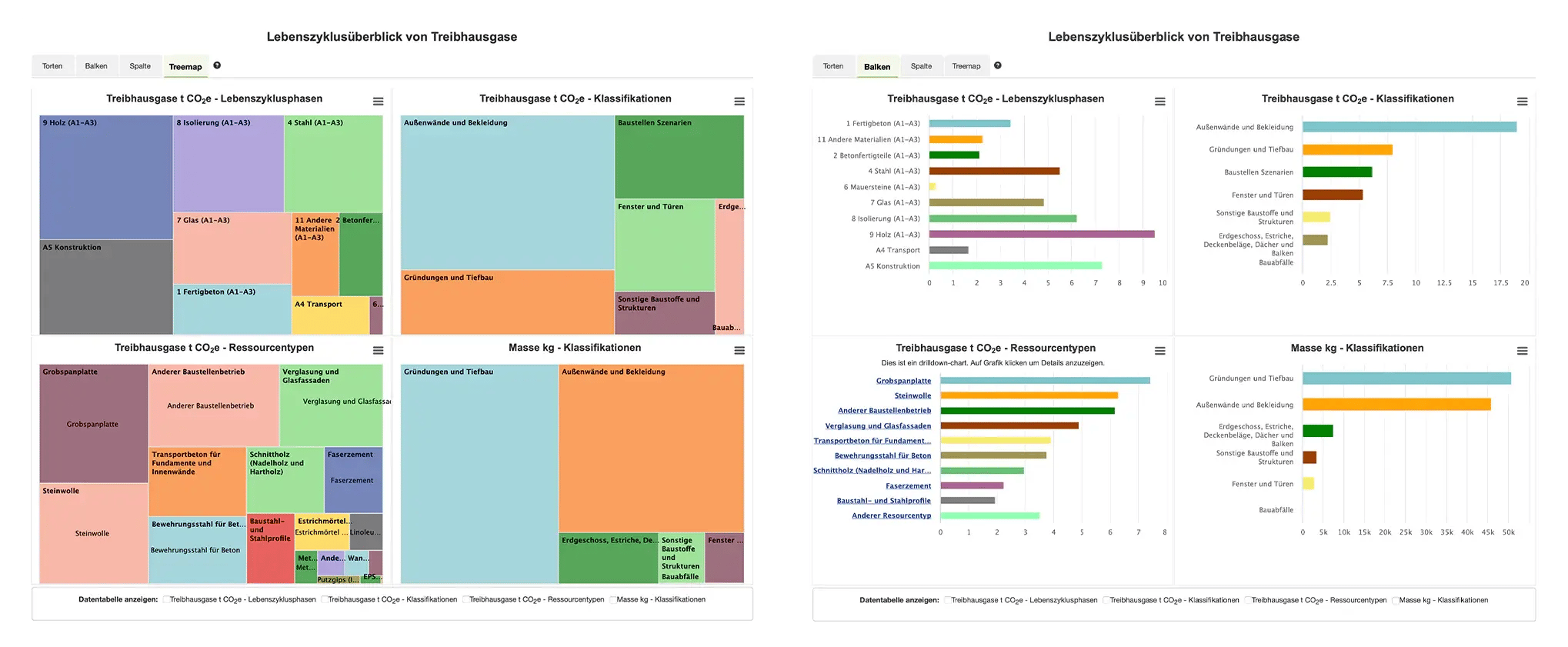Switch to Torten tab in bar chart view

[833, 66]
